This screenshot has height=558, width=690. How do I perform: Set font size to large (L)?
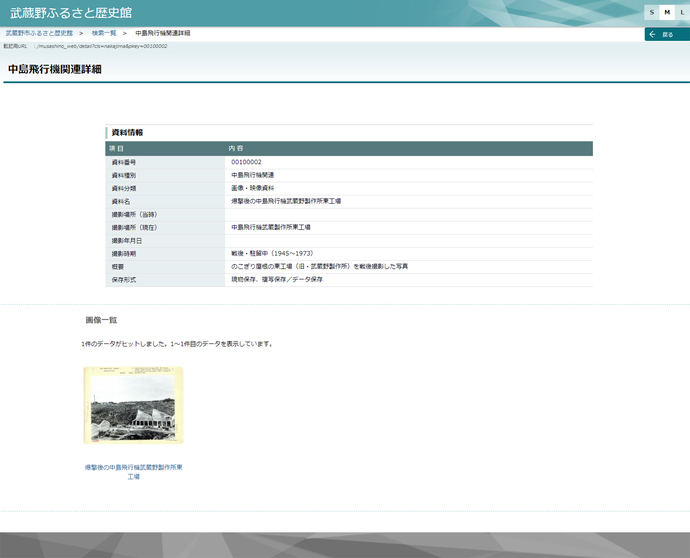coord(680,12)
